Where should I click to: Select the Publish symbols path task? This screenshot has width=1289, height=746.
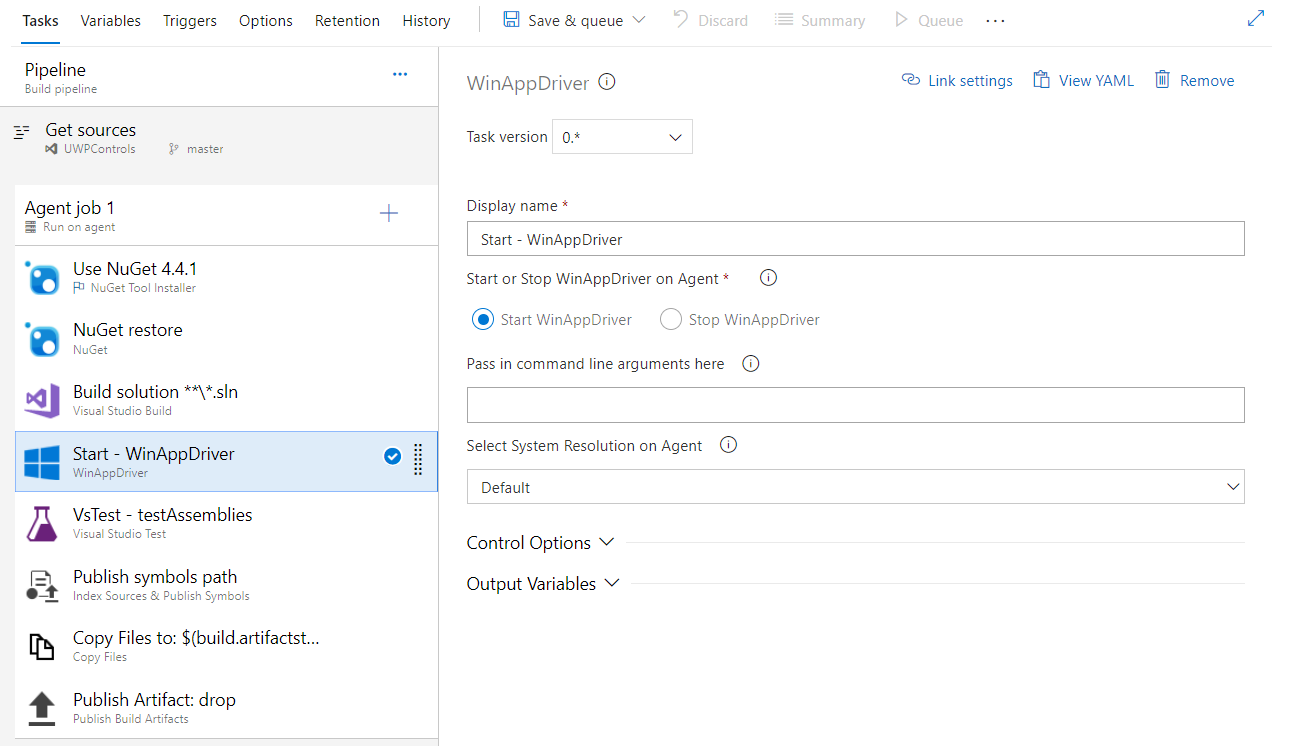[227, 585]
